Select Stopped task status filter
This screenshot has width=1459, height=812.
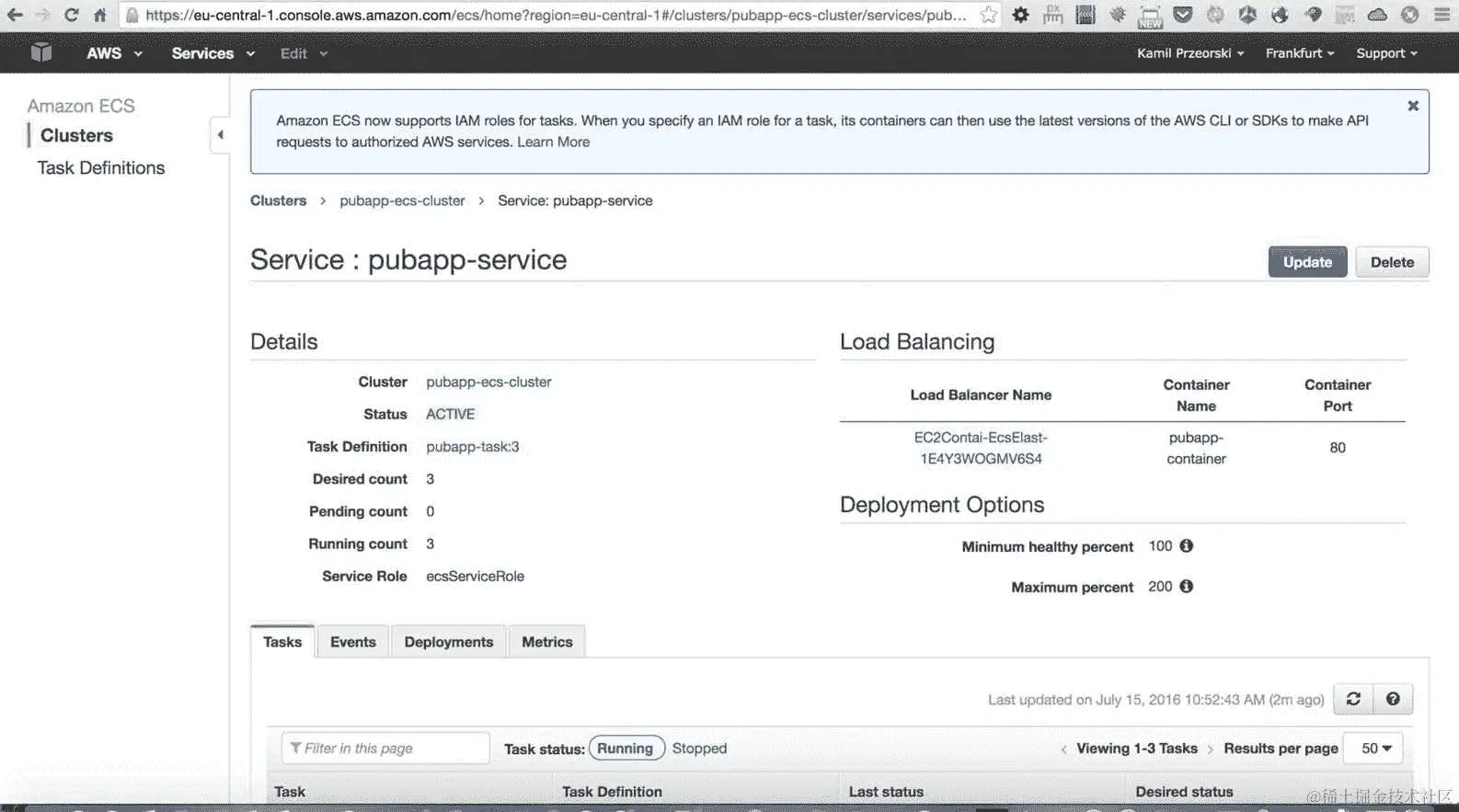tap(699, 749)
